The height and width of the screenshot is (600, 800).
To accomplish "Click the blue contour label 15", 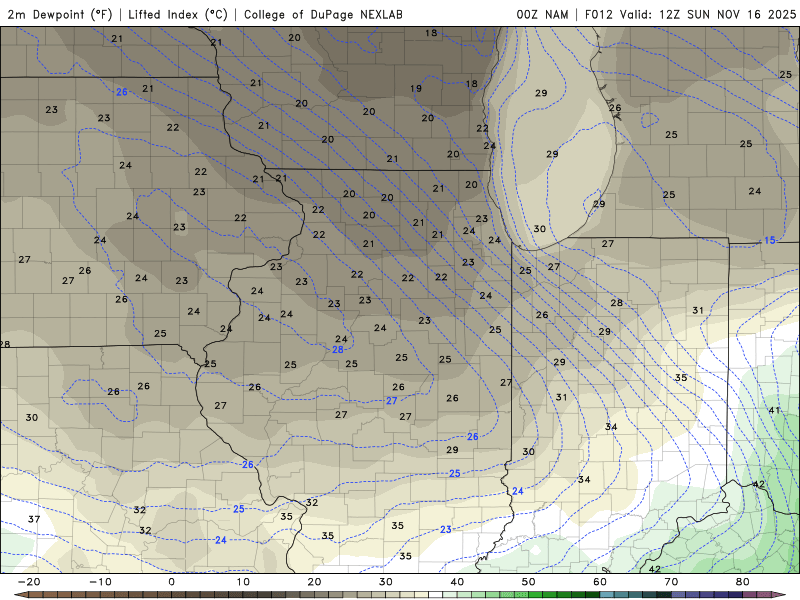I will tap(769, 240).
